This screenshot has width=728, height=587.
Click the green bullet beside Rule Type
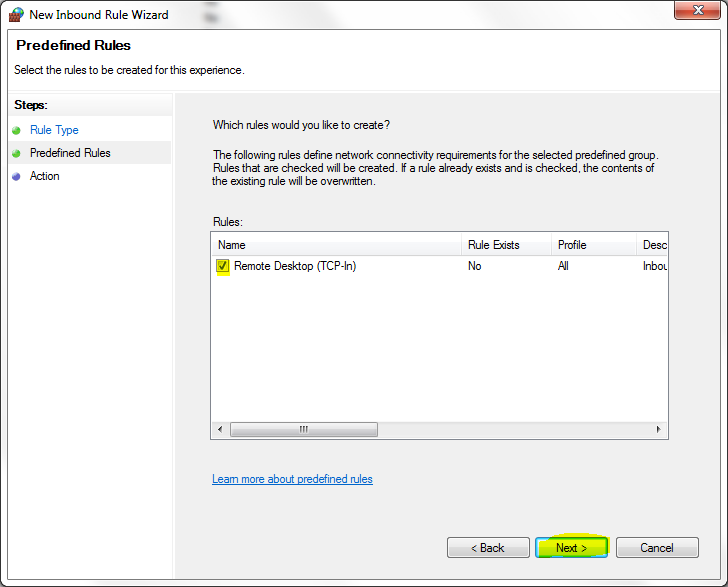coord(16,130)
